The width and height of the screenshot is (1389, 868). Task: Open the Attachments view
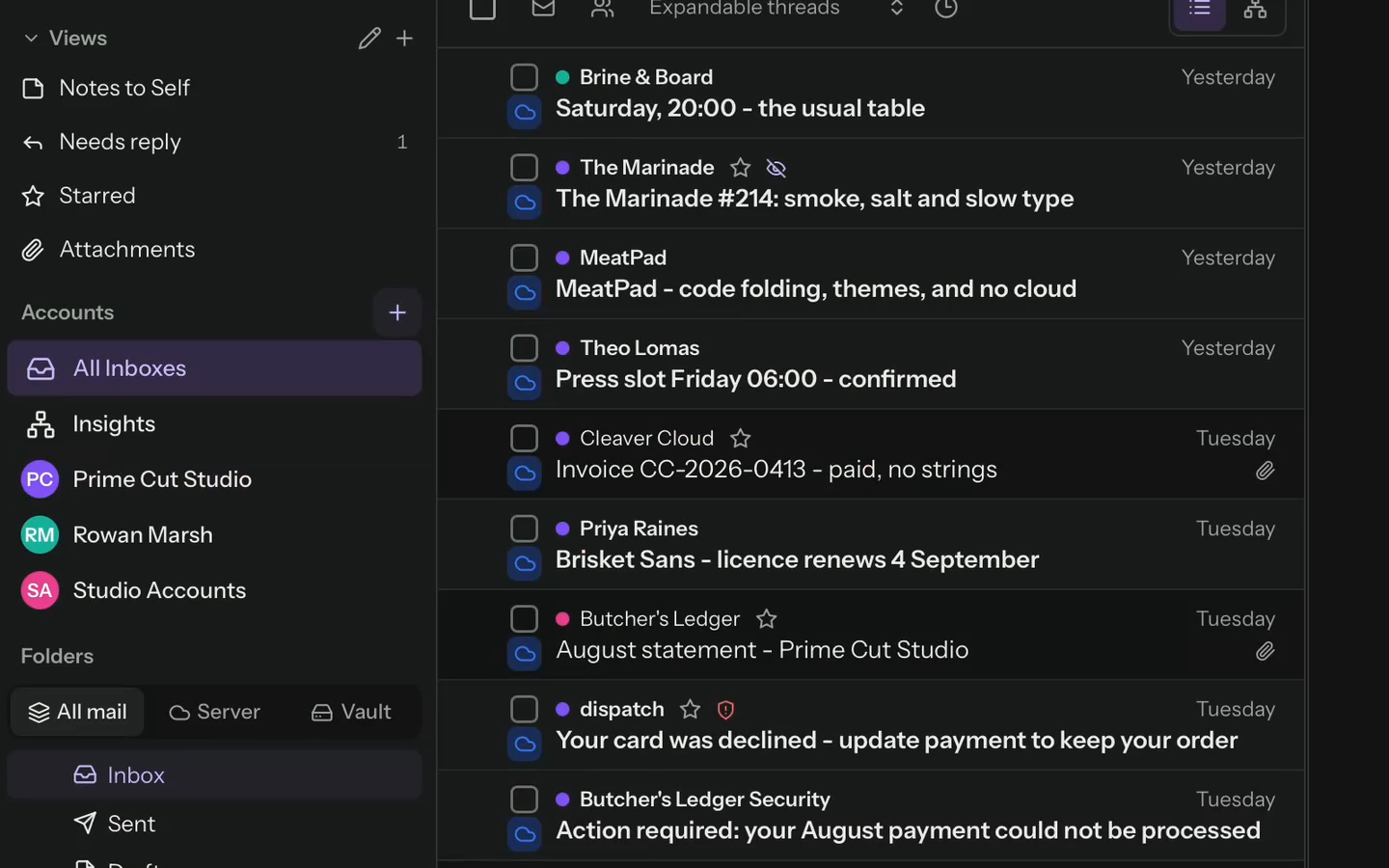click(x=214, y=251)
